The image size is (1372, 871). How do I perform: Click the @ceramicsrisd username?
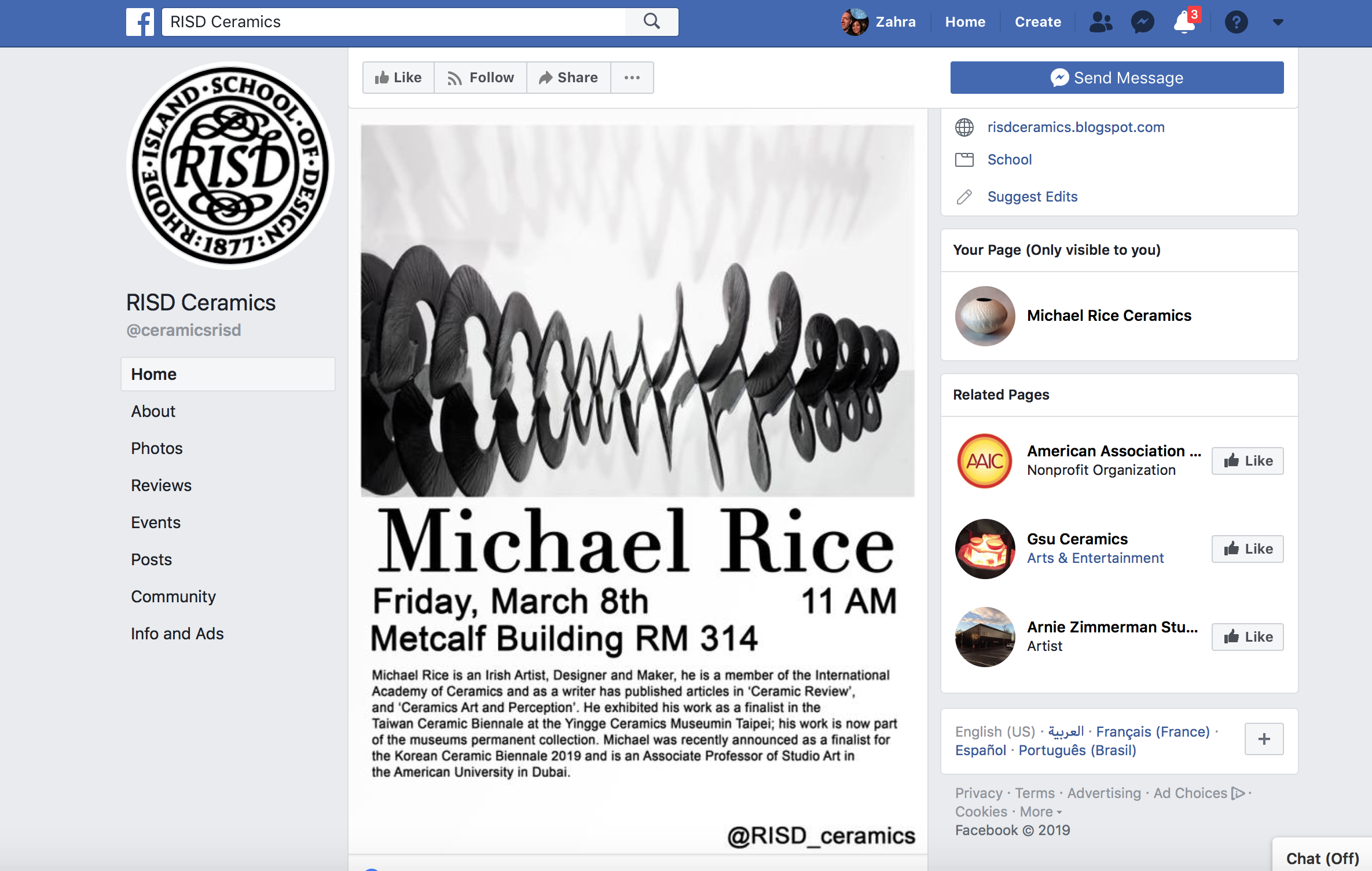point(184,330)
